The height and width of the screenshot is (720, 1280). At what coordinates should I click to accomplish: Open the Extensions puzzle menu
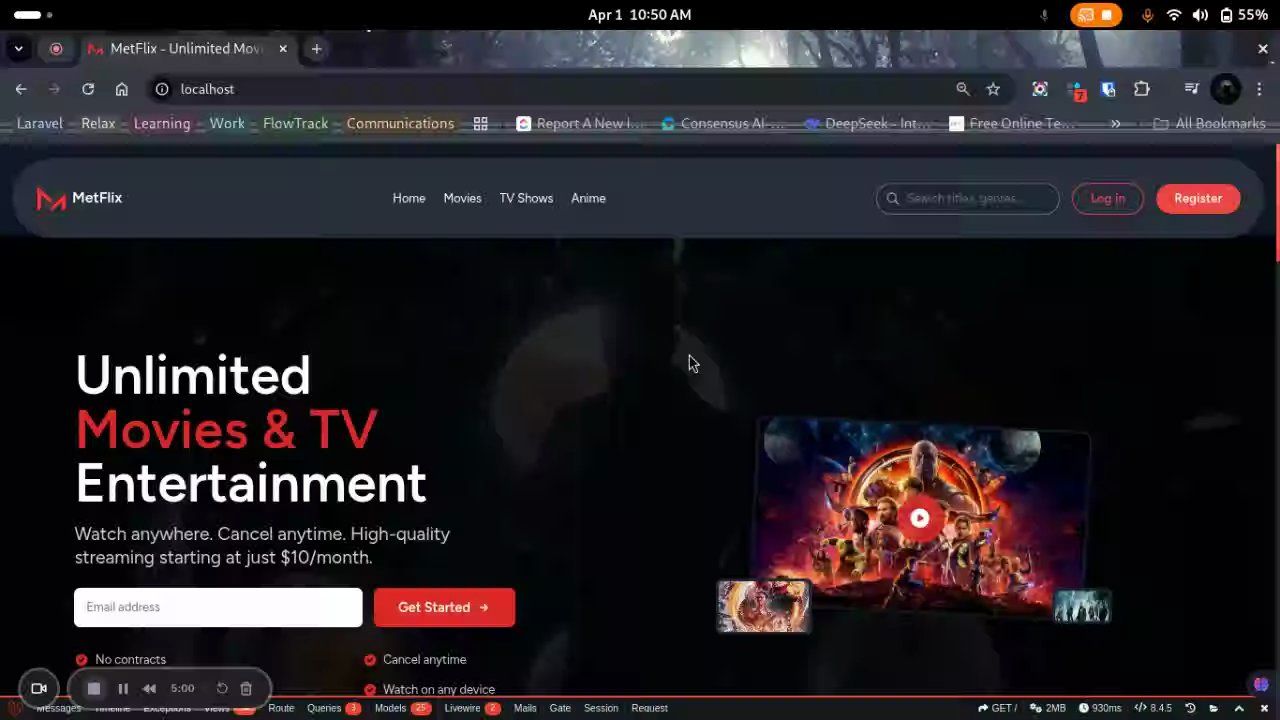(x=1142, y=89)
